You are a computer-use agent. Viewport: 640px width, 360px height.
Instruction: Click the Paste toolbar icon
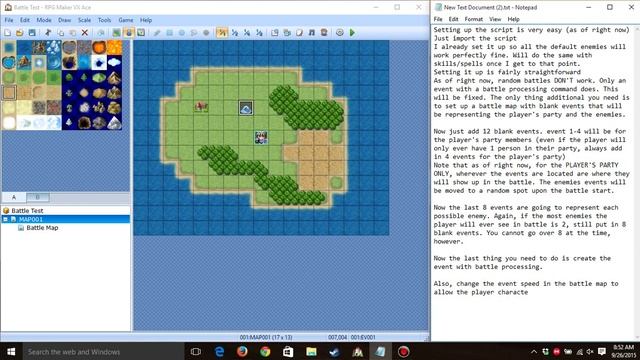[73, 33]
